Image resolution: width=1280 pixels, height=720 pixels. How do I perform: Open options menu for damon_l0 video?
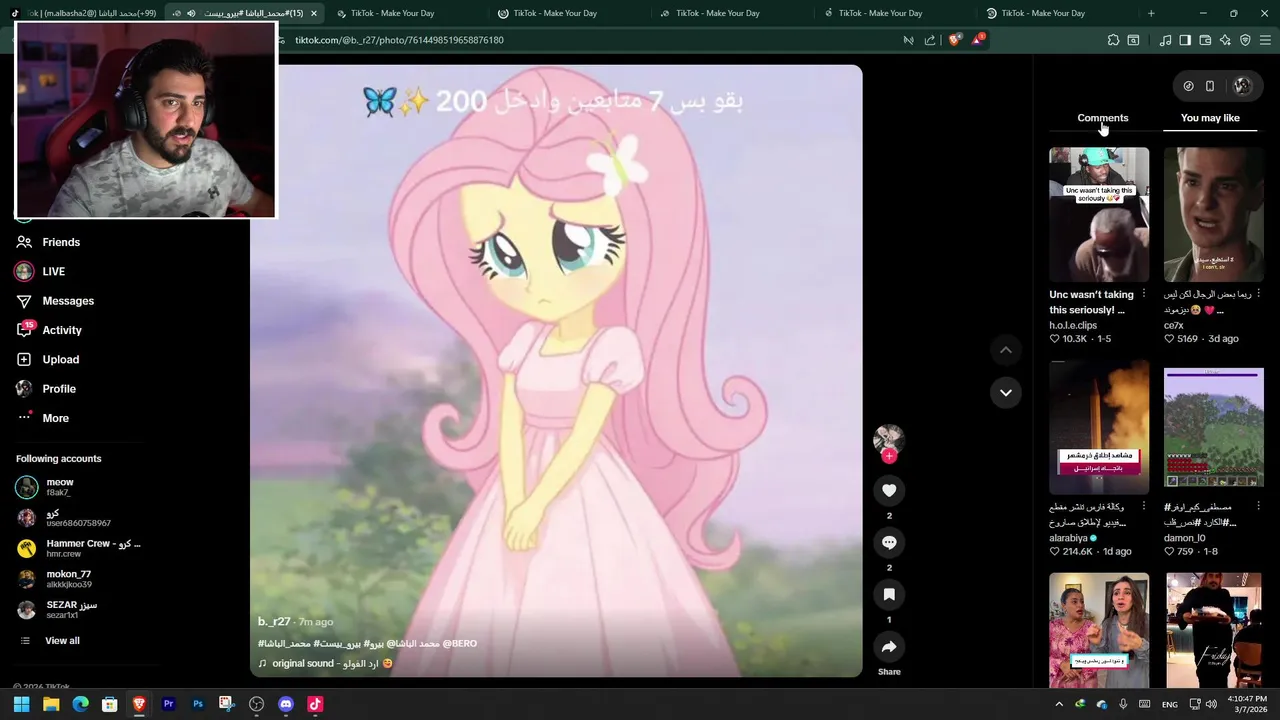coord(1258,506)
